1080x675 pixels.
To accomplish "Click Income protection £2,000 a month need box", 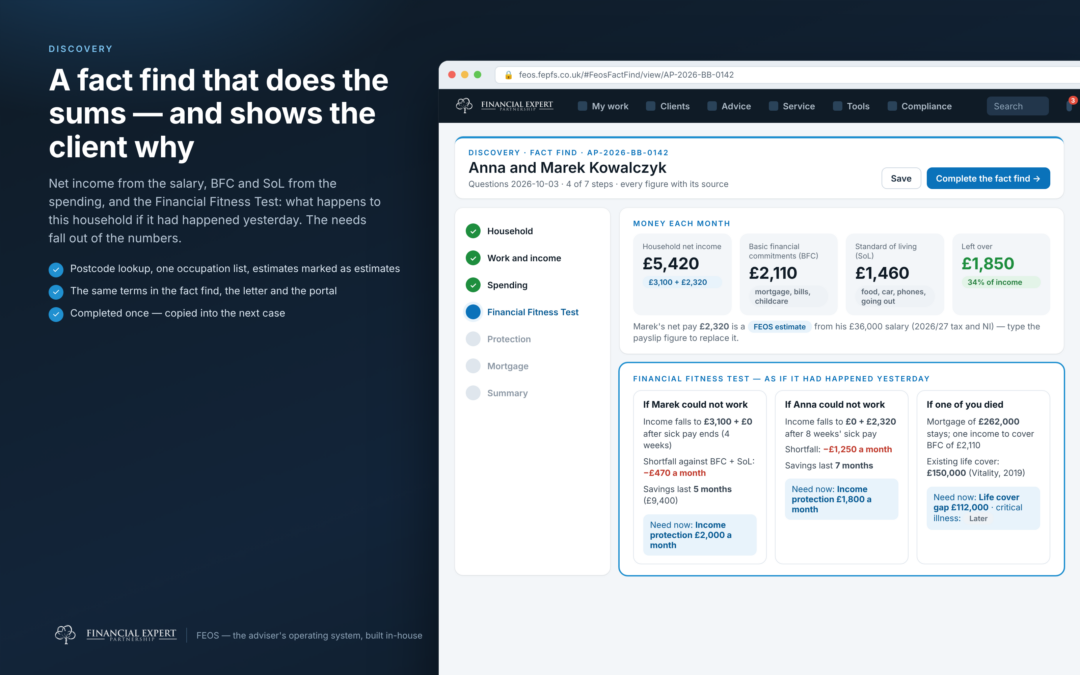I will (700, 535).
